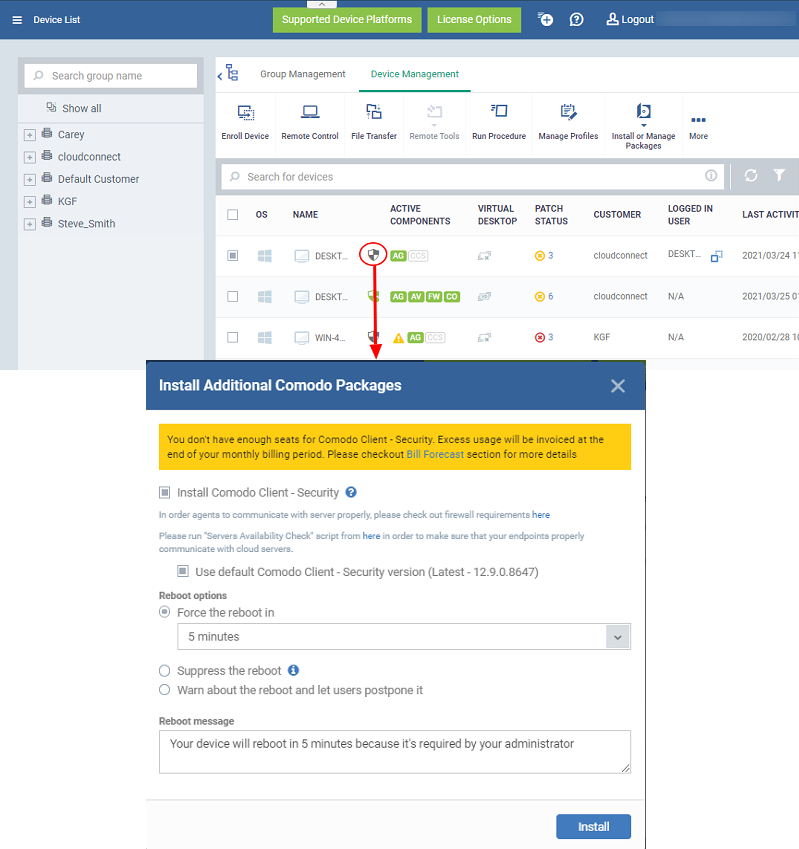Image resolution: width=799 pixels, height=849 pixels.
Task: Click the Logout link
Action: tap(630, 19)
